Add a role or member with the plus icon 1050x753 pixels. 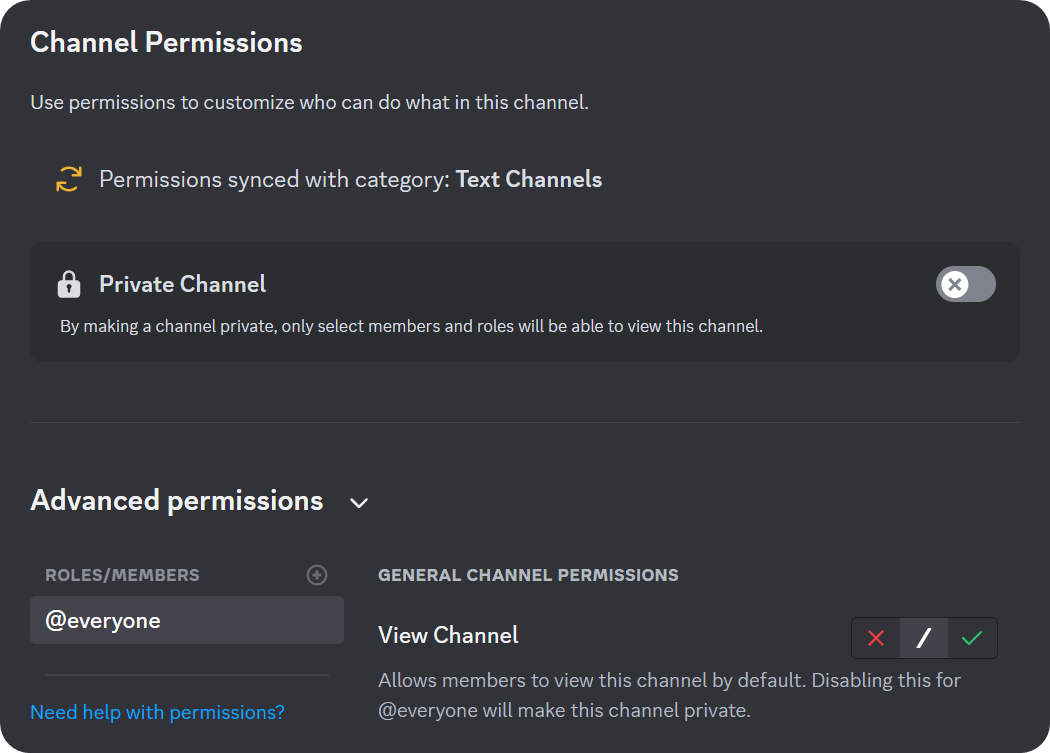pos(317,574)
